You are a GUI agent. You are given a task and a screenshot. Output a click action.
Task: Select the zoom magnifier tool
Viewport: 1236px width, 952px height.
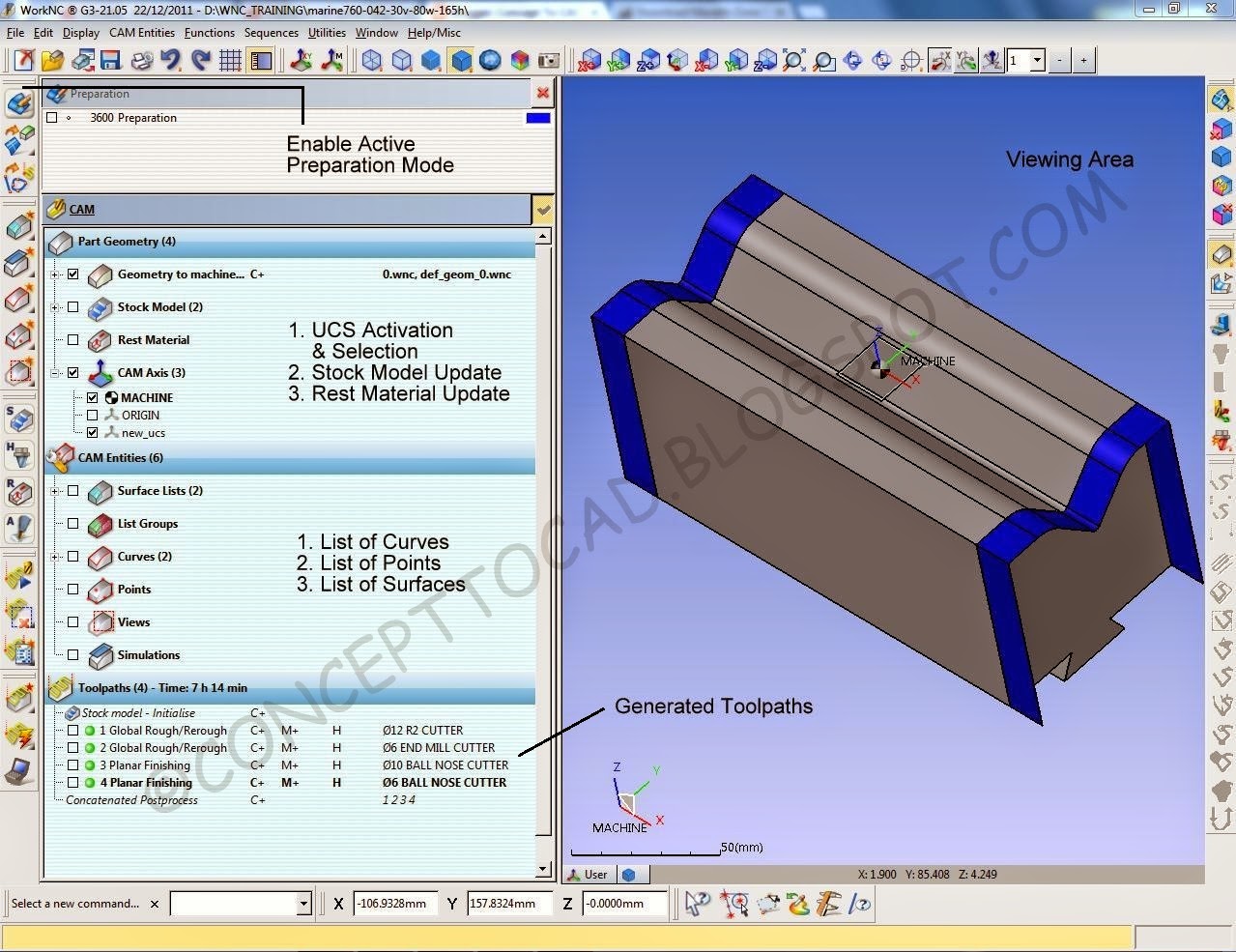point(792,59)
